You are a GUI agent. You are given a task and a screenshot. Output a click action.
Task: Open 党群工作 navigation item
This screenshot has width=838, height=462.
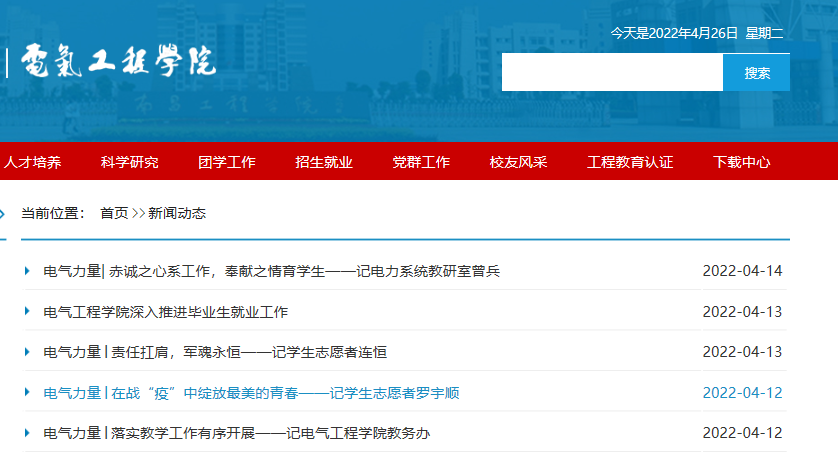pos(421,162)
